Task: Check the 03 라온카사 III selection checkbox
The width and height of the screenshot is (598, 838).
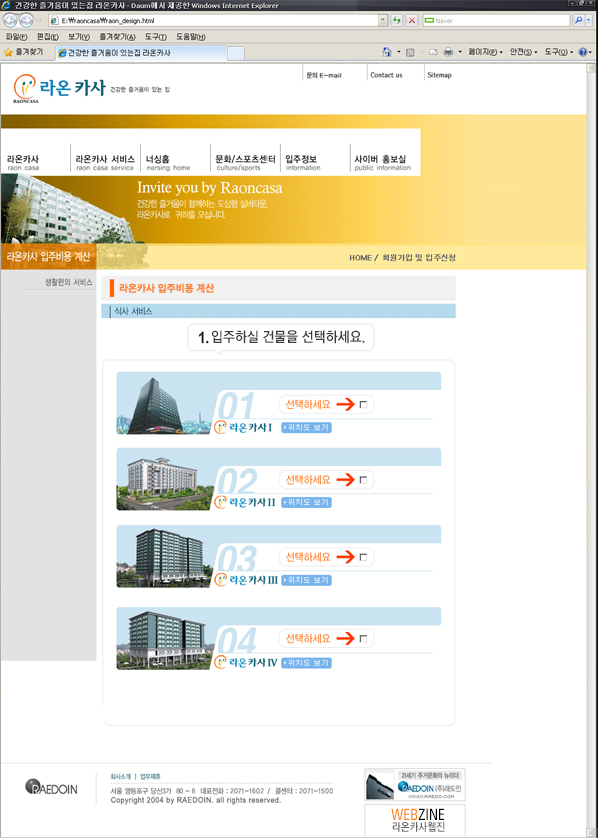Action: pyautogui.click(x=363, y=557)
